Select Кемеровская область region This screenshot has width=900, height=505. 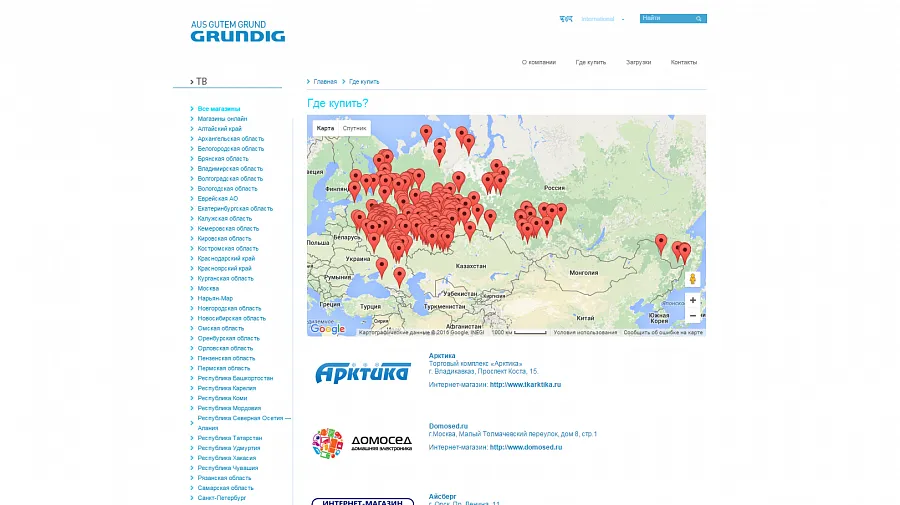point(228,228)
